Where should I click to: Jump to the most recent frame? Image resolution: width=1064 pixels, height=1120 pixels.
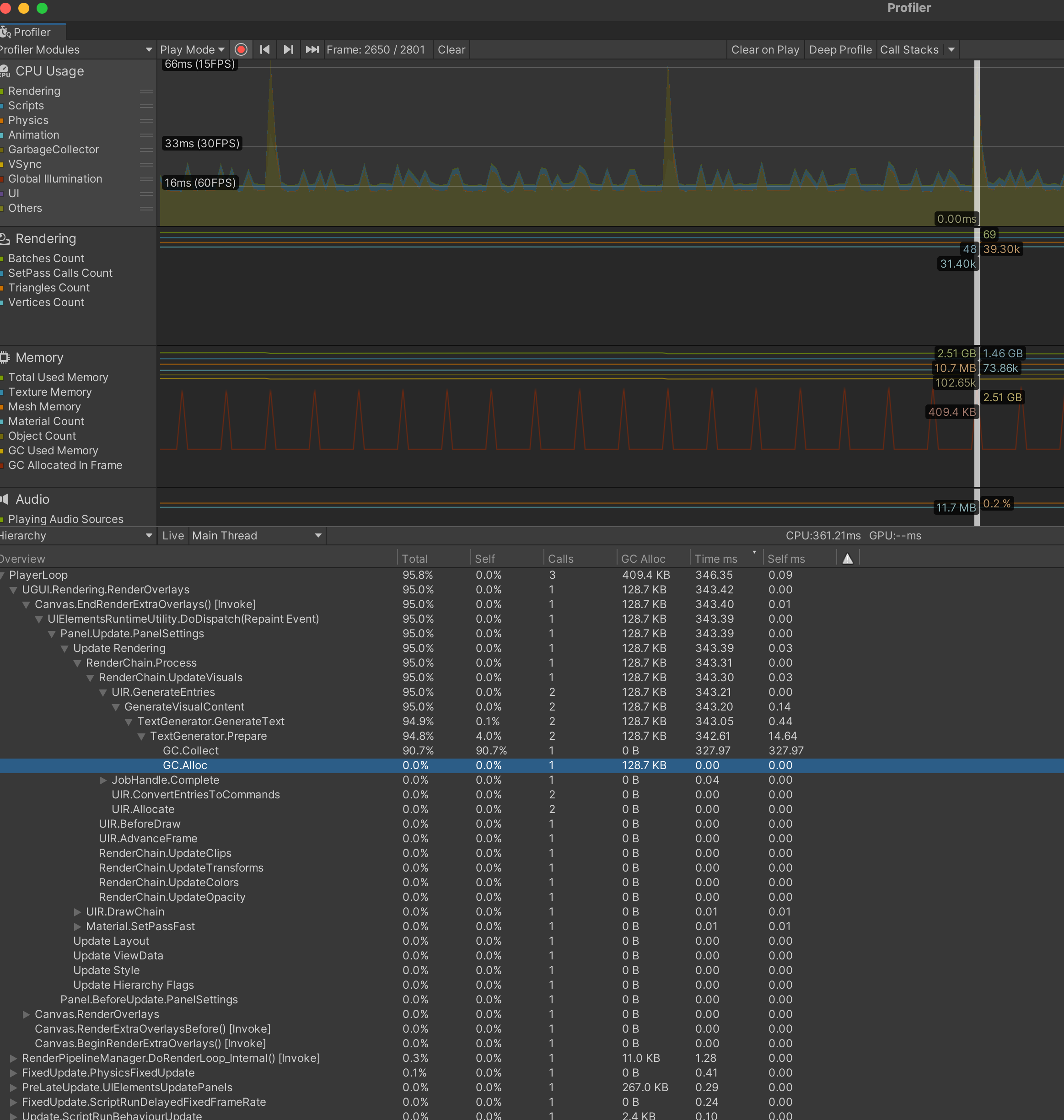click(x=312, y=49)
